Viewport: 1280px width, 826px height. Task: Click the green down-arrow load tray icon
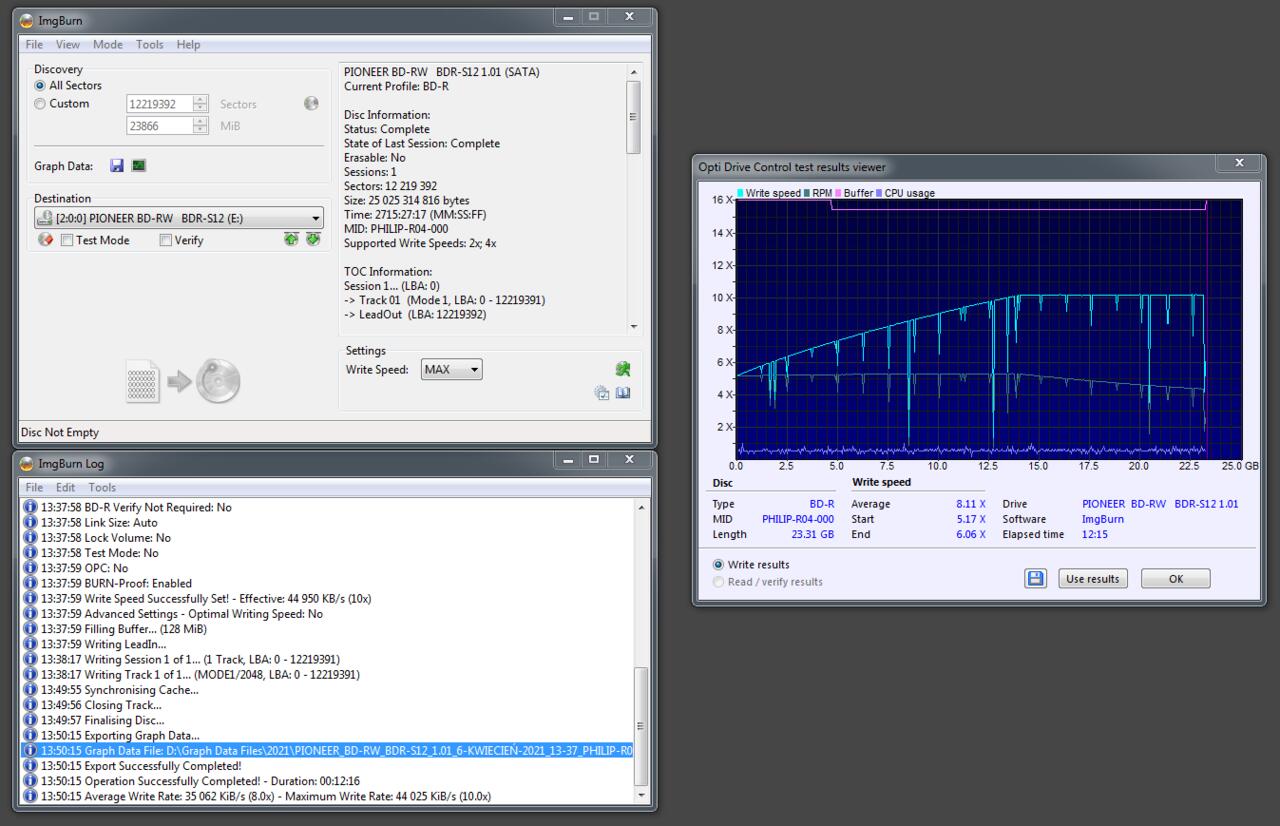[313, 239]
